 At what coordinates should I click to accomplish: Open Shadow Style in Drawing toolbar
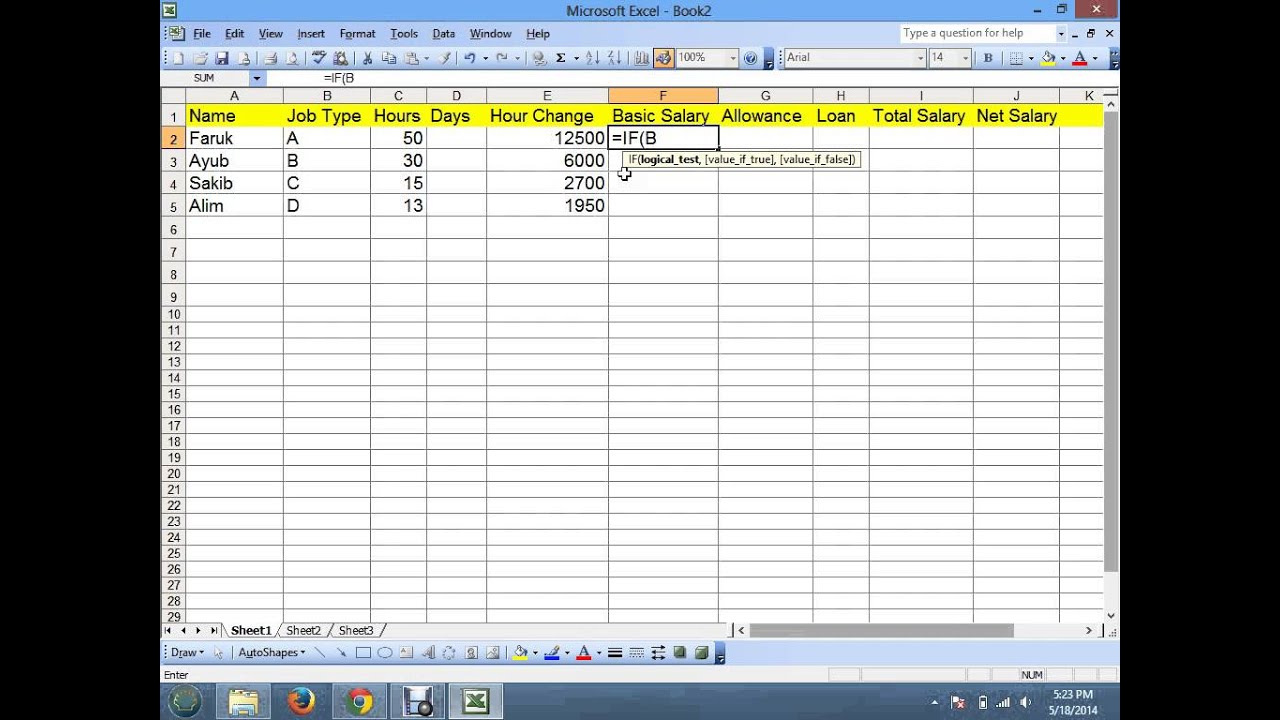pyautogui.click(x=679, y=653)
